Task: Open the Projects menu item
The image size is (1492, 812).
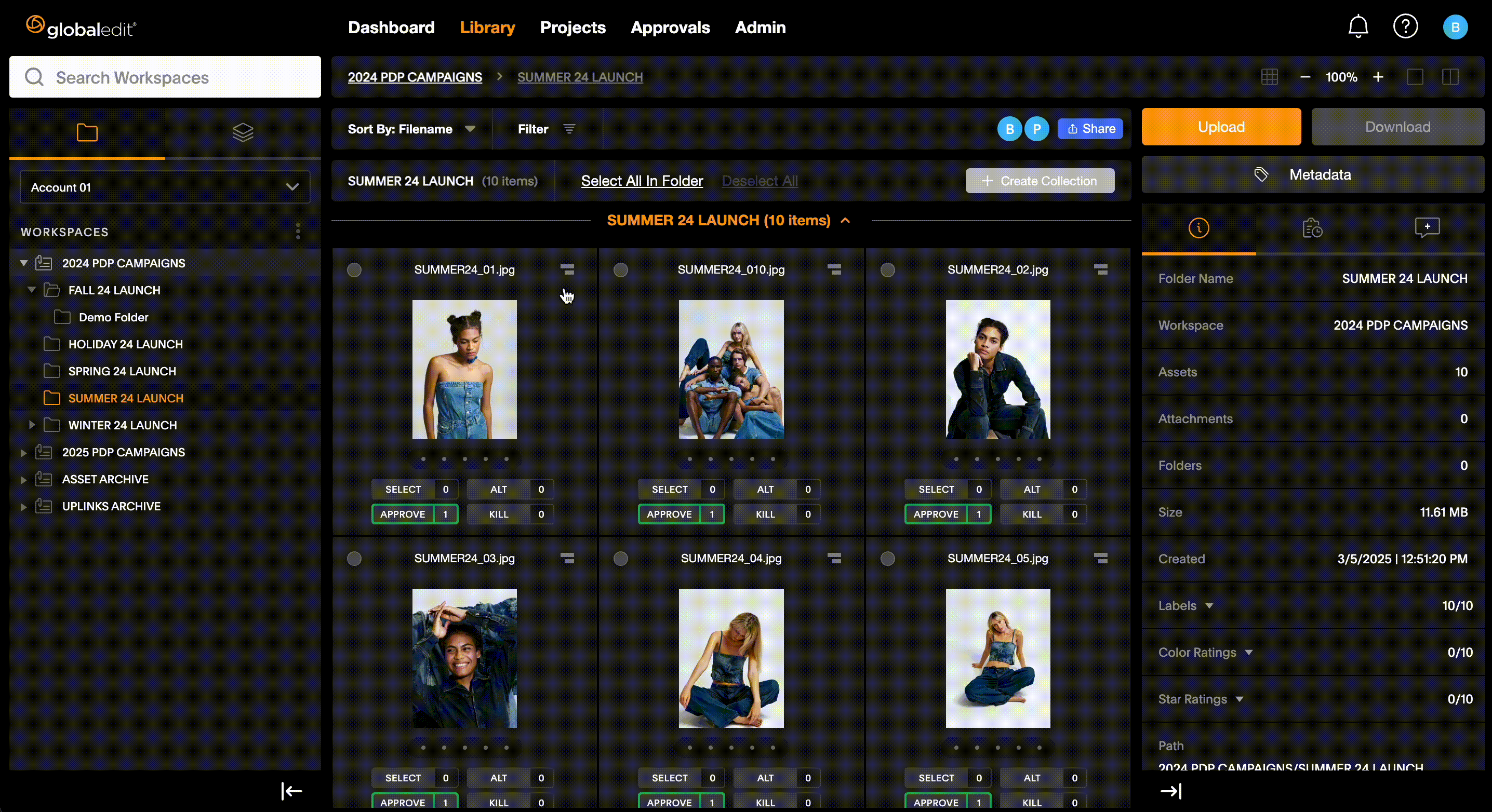Action: tap(572, 27)
